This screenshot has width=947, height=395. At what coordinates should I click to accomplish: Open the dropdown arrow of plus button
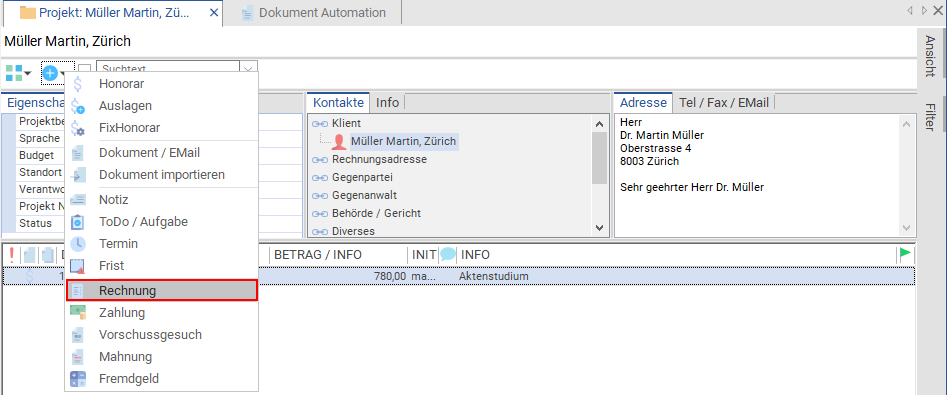[63, 74]
